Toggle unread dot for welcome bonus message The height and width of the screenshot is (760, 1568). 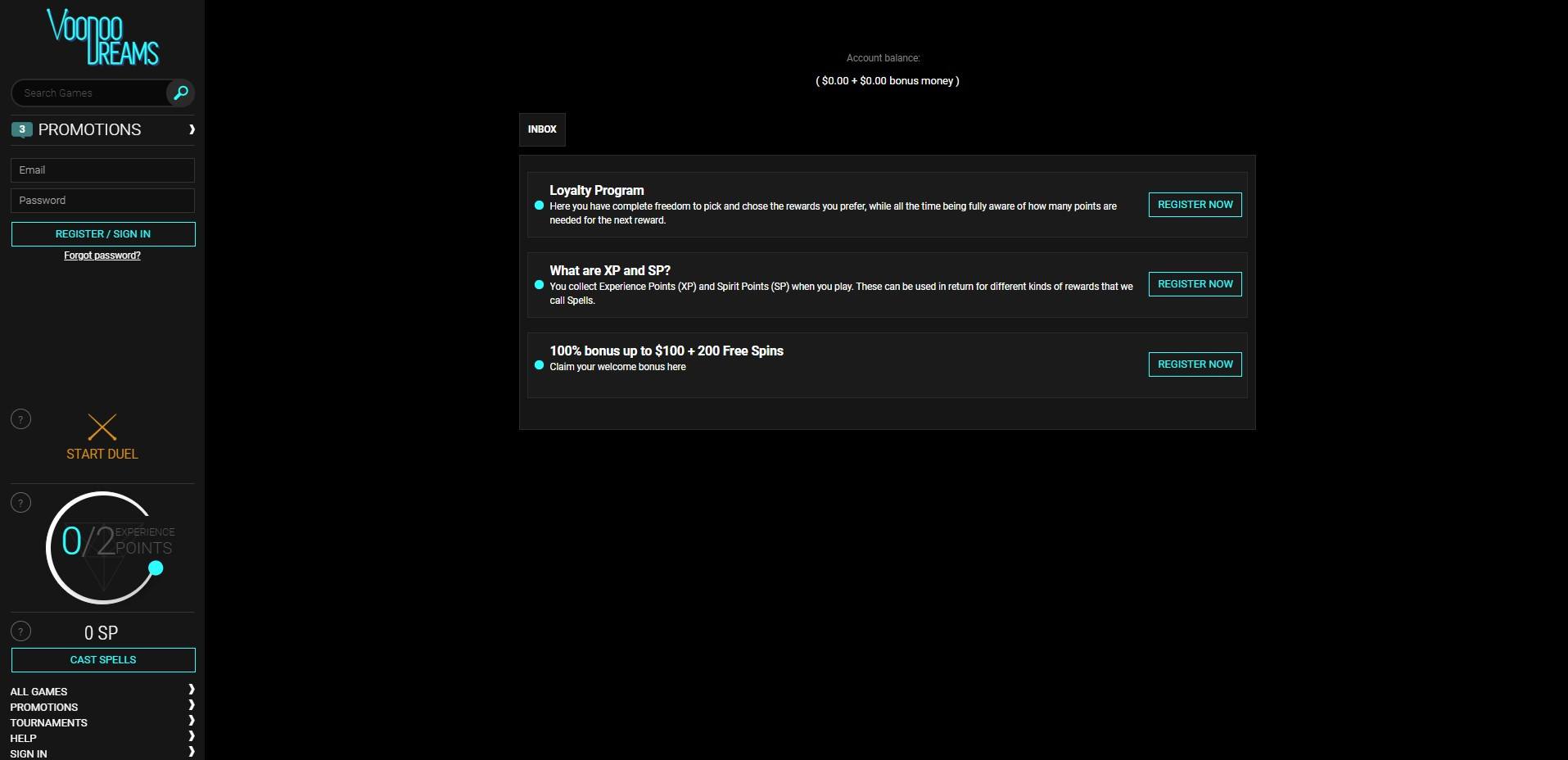(x=539, y=365)
